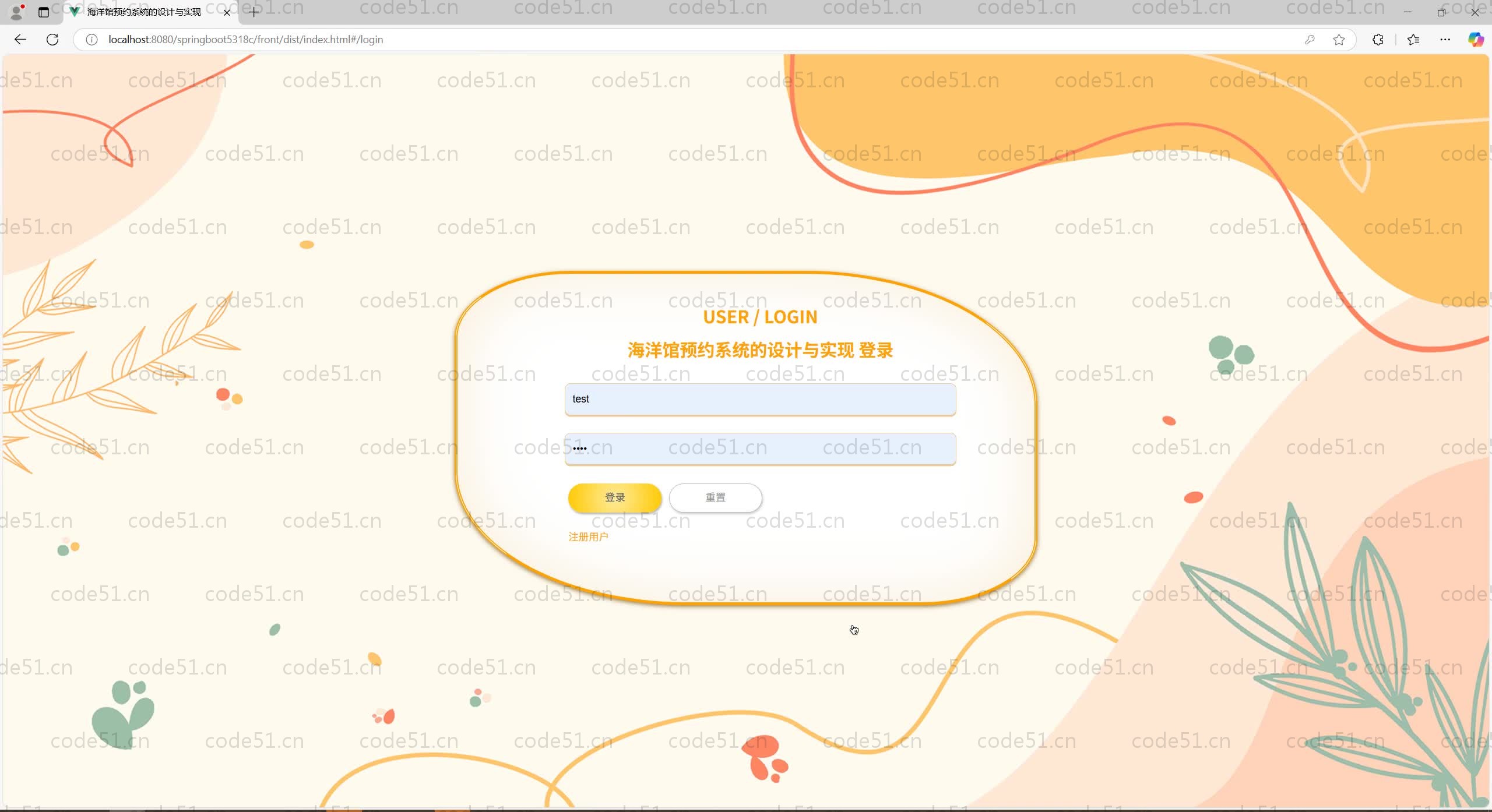This screenshot has width=1492, height=812.
Task: Open saved passwords key icon
Action: 1310,40
